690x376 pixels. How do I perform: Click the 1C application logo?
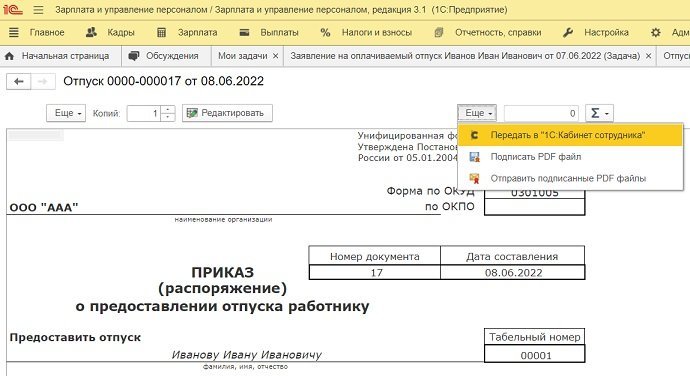(12, 9)
